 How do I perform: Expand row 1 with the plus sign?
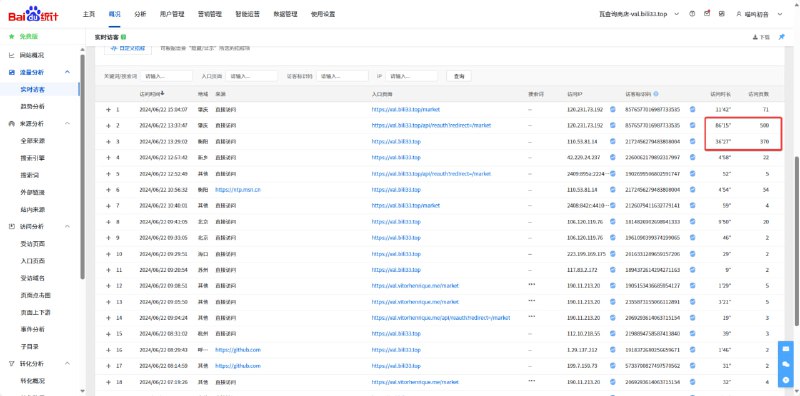click(108, 109)
